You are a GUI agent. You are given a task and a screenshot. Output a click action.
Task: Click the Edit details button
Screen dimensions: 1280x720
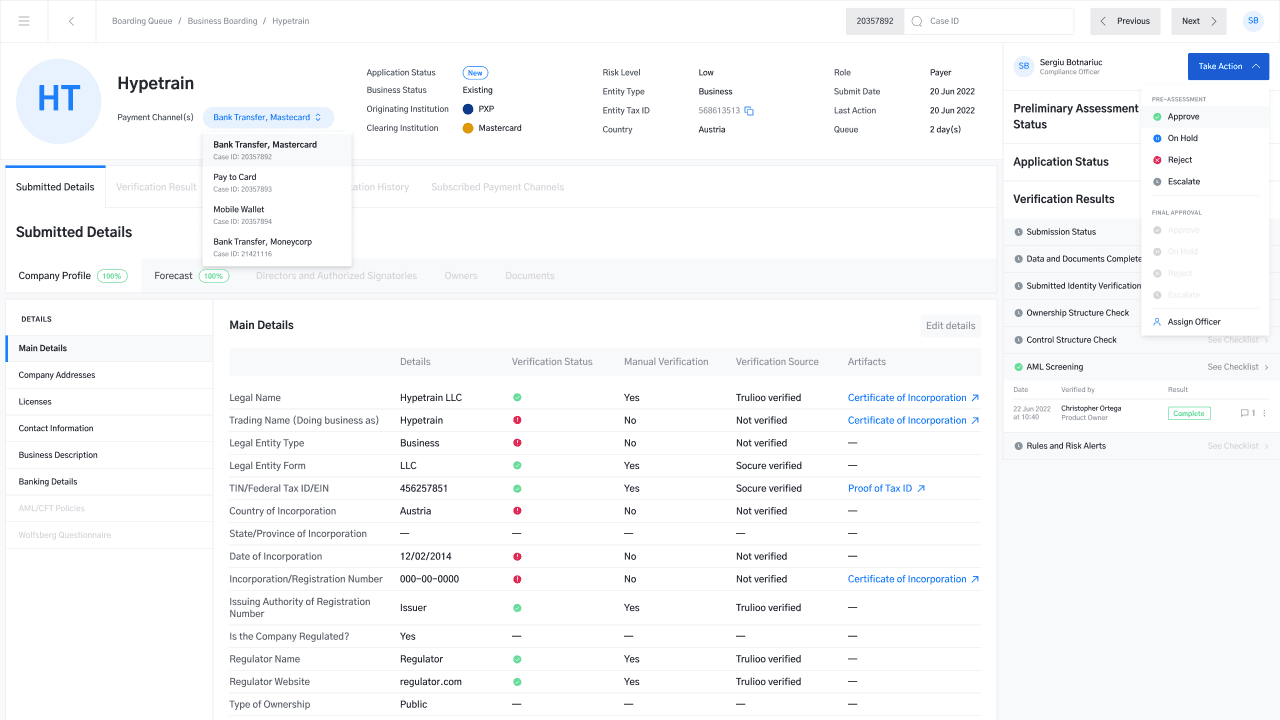click(950, 325)
